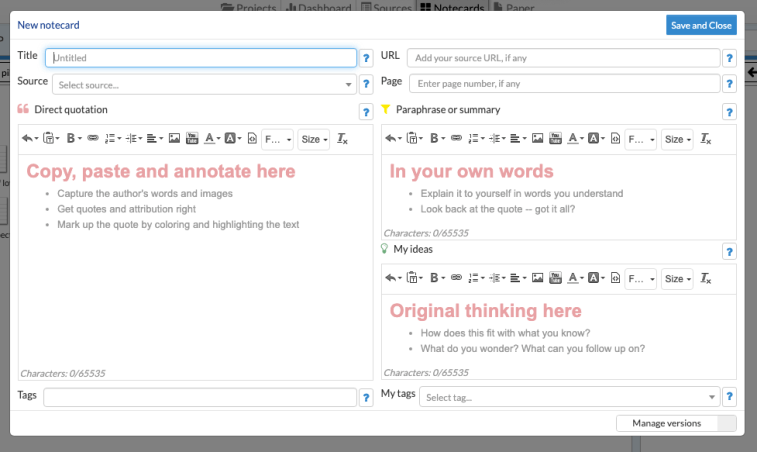The height and width of the screenshot is (452, 757).
Task: Insert image in Direct quotation toolbar
Action: (174, 139)
